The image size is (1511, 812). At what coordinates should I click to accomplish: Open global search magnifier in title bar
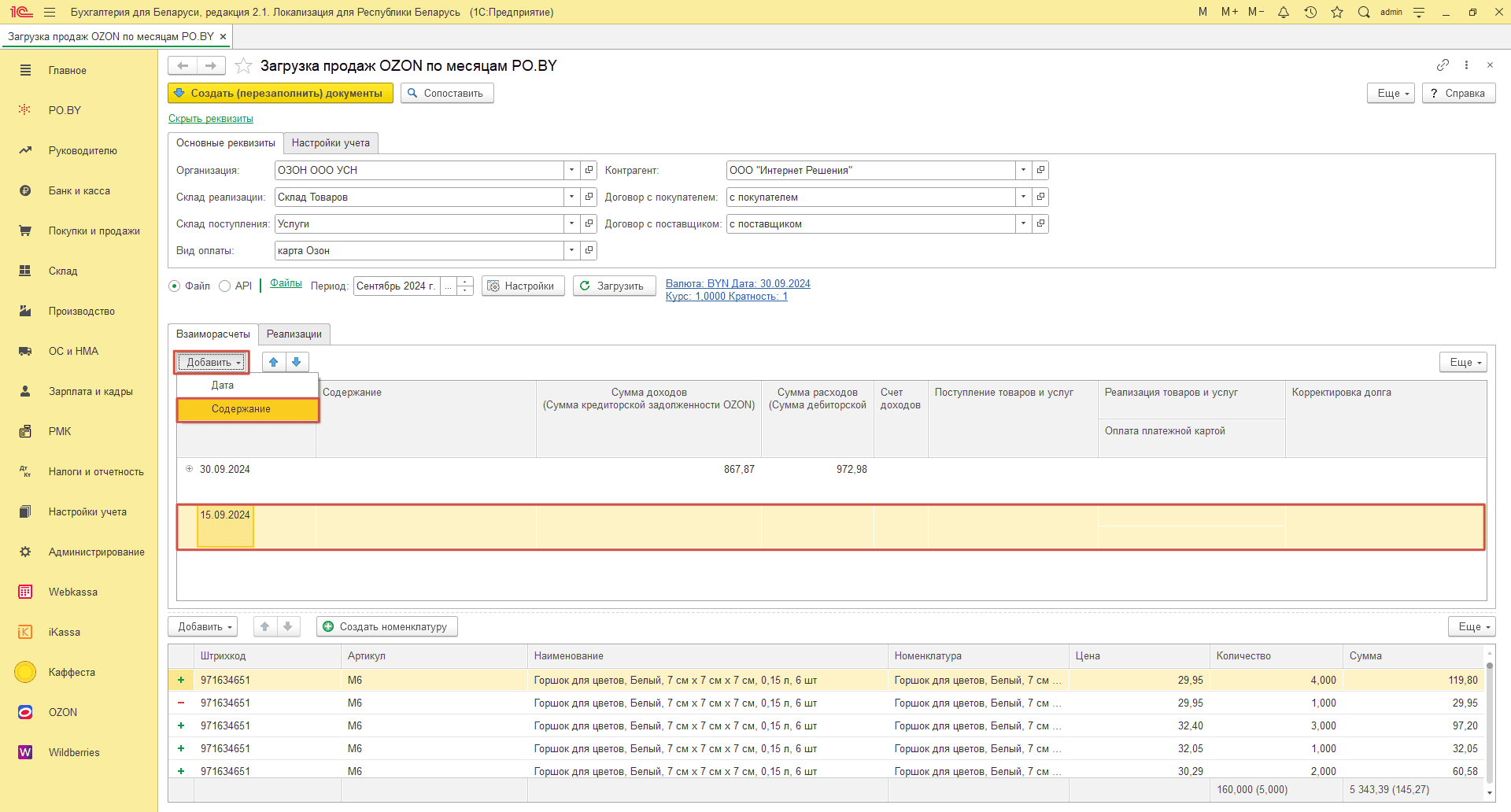point(1364,12)
